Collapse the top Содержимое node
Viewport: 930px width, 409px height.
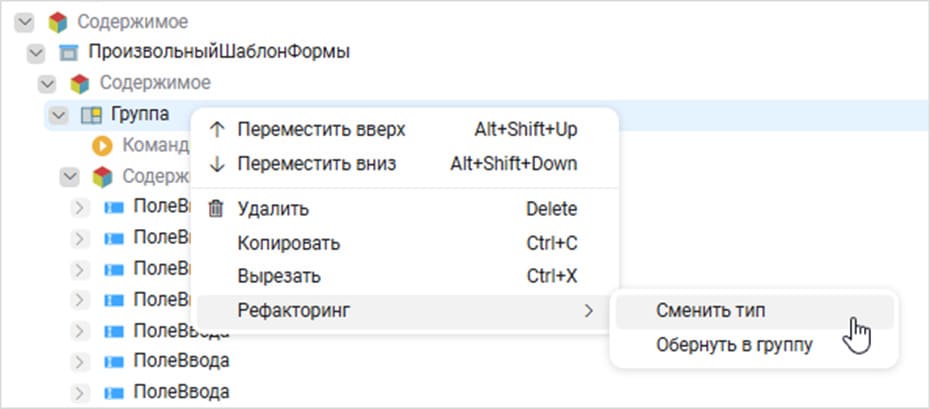point(24,21)
